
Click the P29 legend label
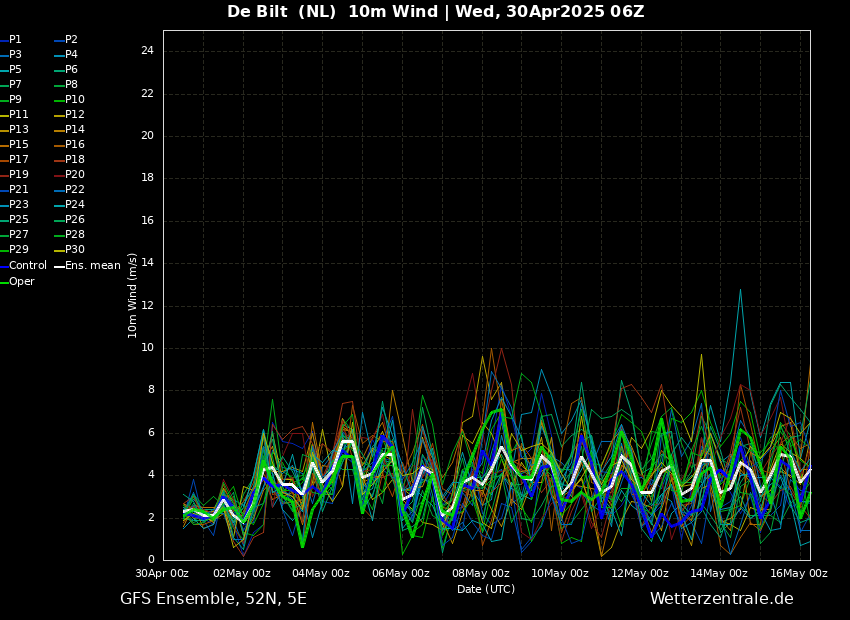click(x=18, y=250)
